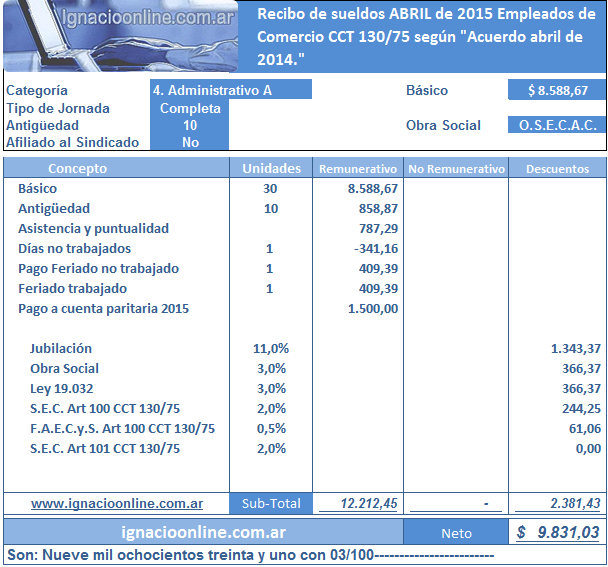Click the 'Neto' label cell
The image size is (608, 567).
coord(456,533)
